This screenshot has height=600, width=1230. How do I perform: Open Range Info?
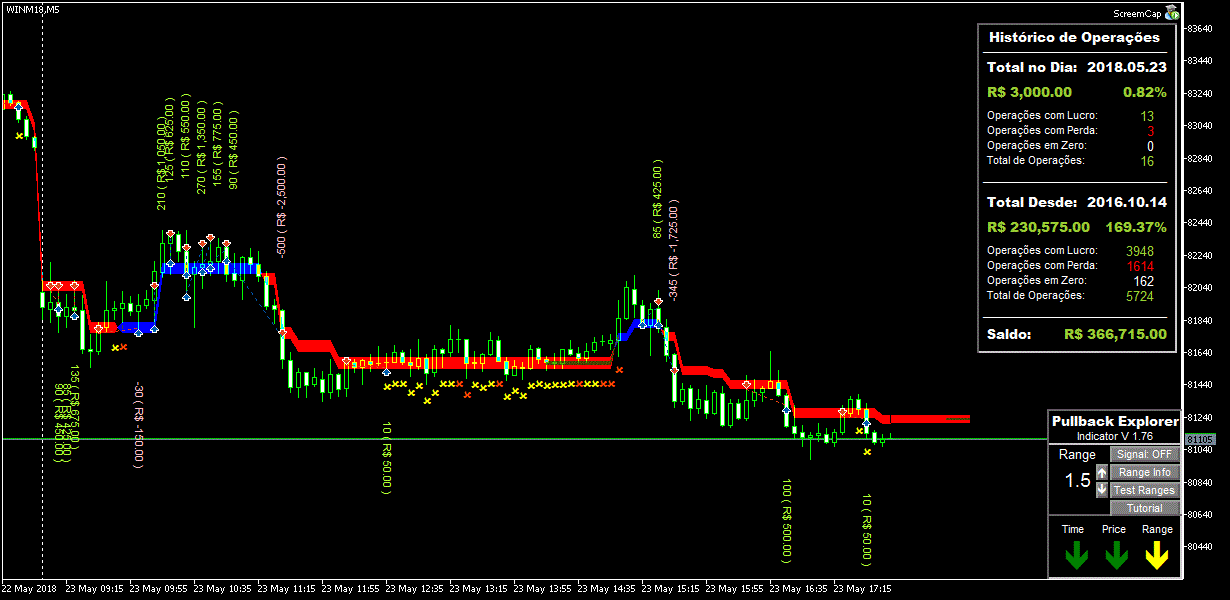(1144, 472)
